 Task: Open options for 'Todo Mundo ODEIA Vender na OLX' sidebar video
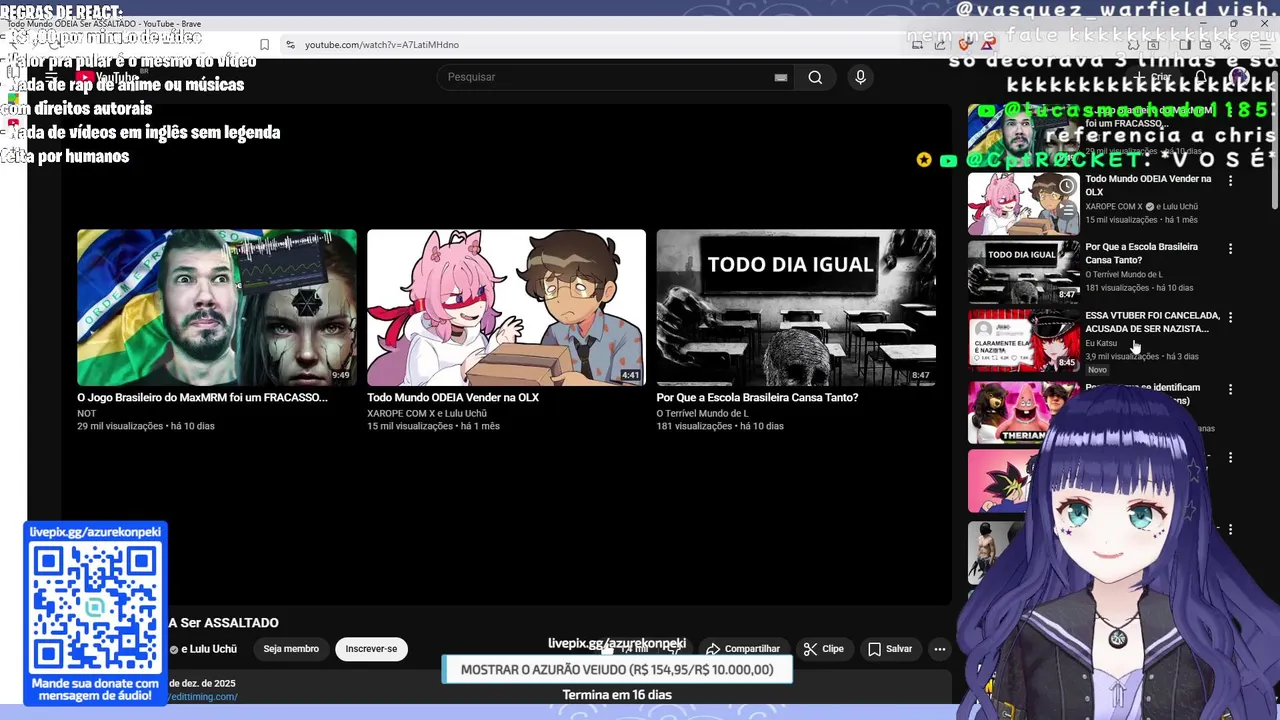1230,181
